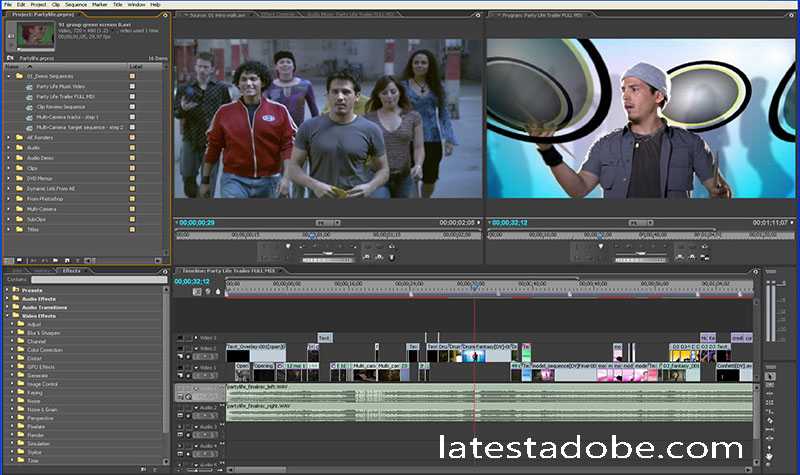This screenshot has width=800, height=475.
Task: Create a new bin in Project panel
Action: click(x=56, y=260)
